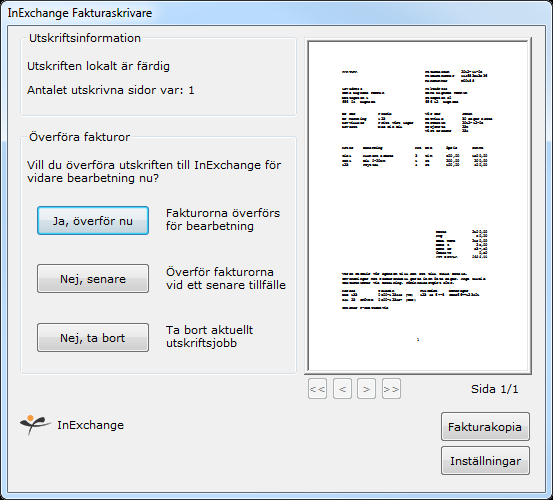This screenshot has width=553, height=500.
Task: Click "Utskriften lokalt är färdig" text
Action: pyautogui.click(x=98, y=66)
